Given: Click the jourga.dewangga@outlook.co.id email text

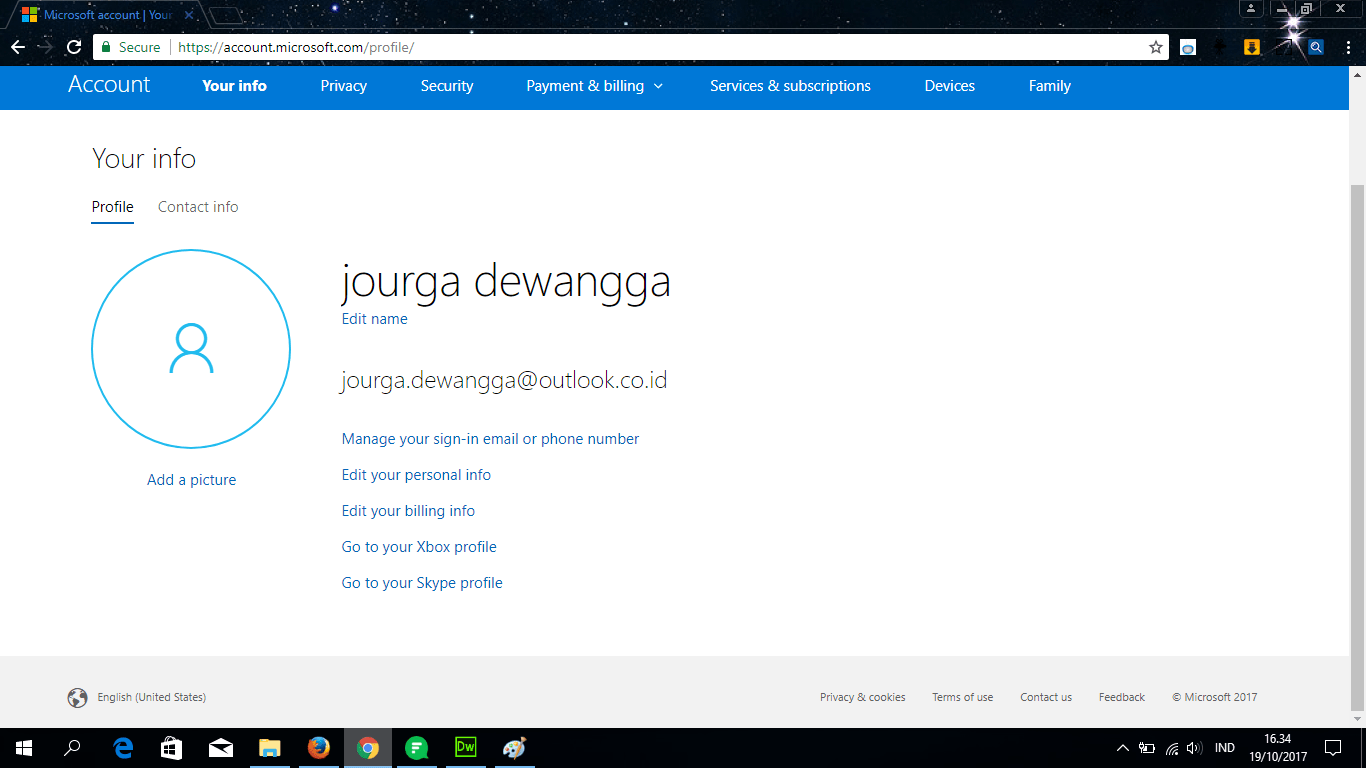Looking at the screenshot, I should [x=504, y=381].
